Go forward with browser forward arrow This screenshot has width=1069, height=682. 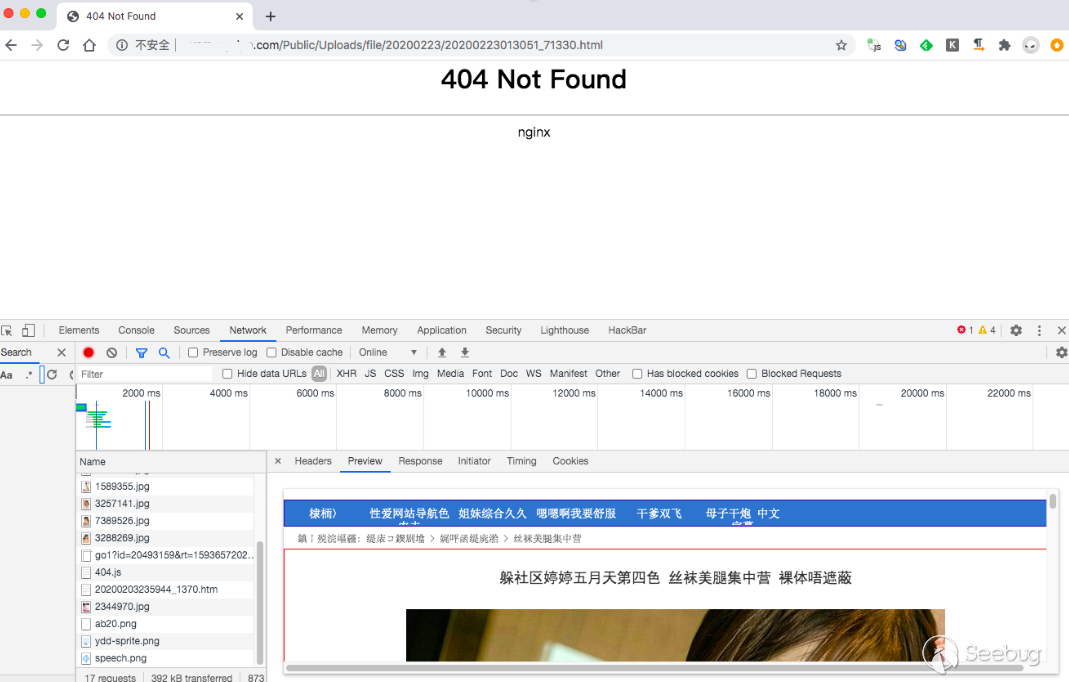click(37, 45)
